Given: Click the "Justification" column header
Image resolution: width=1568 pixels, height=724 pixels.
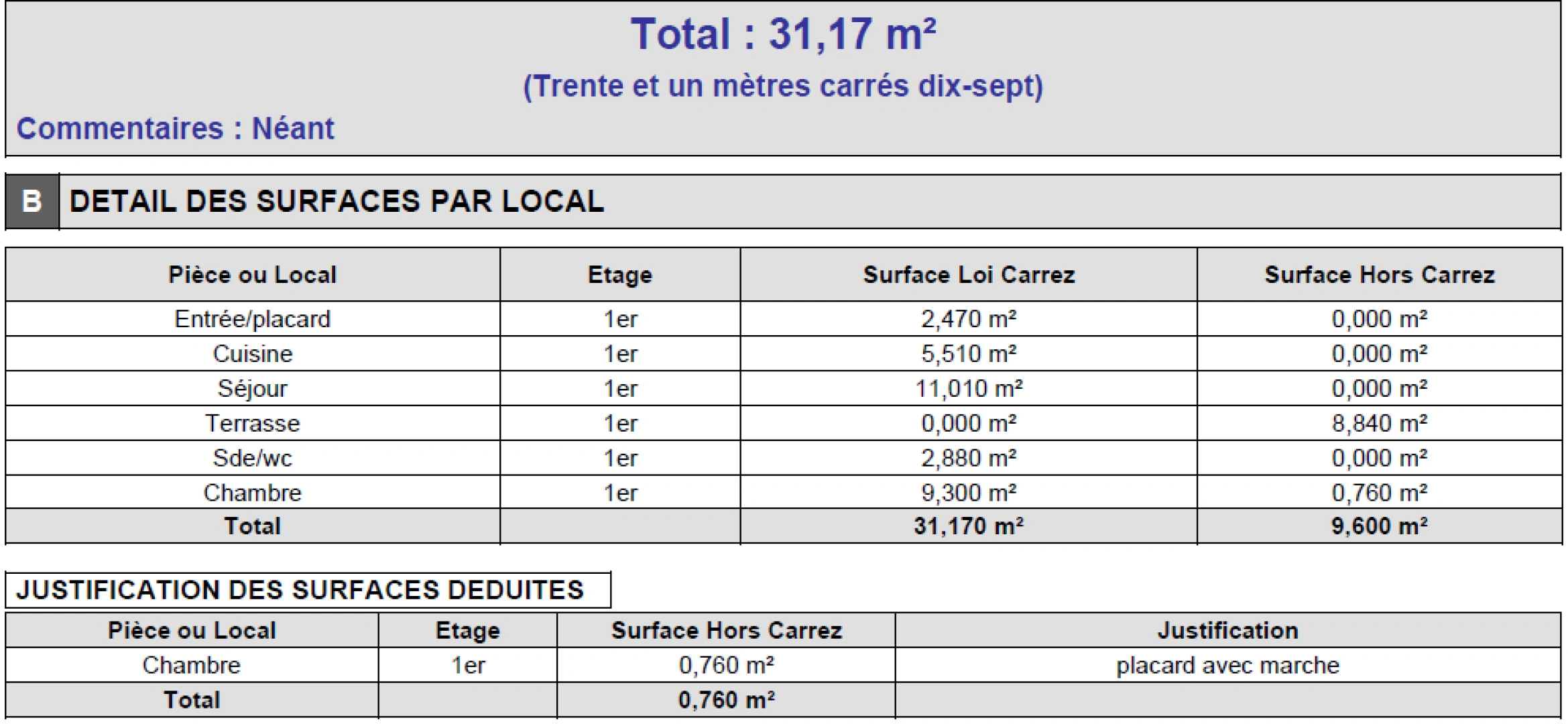Looking at the screenshot, I should (x=1228, y=631).
